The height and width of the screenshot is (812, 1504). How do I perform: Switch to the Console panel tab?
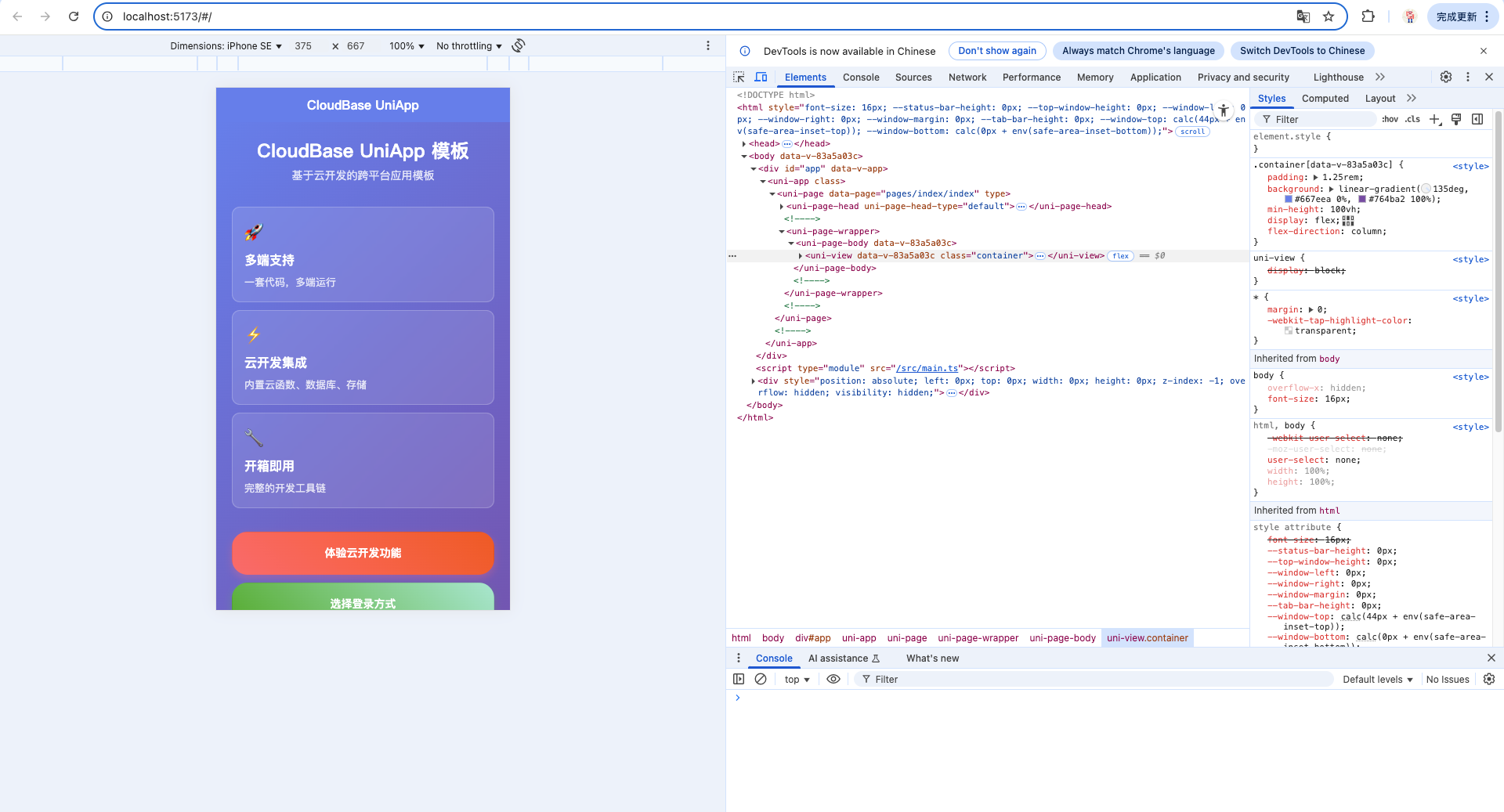pos(861,77)
